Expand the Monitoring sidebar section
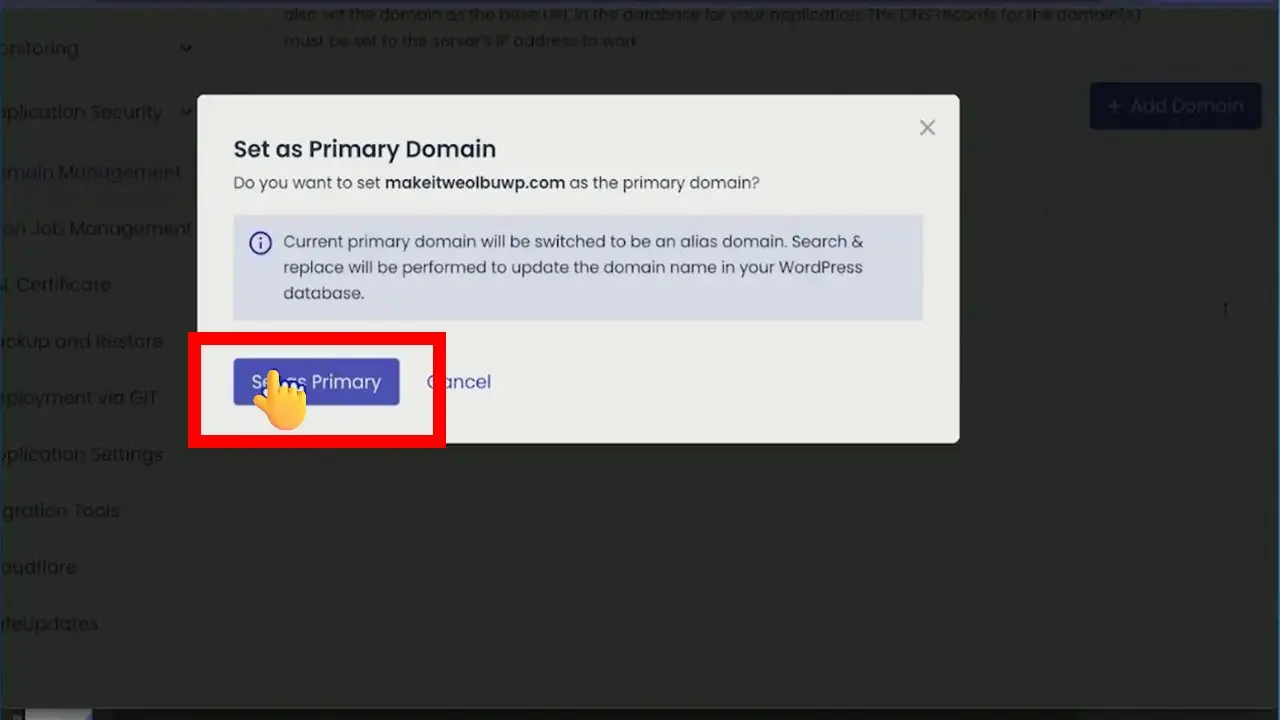This screenshot has height=720, width=1280. [x=96, y=48]
